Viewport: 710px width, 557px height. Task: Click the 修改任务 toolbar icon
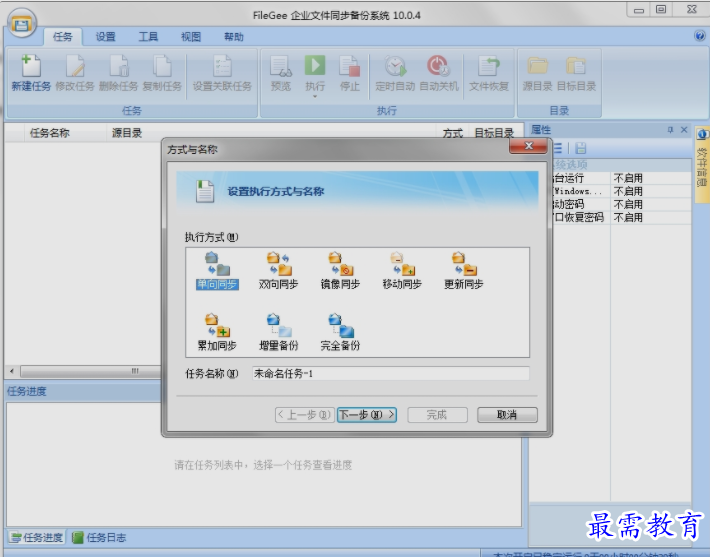[75, 66]
